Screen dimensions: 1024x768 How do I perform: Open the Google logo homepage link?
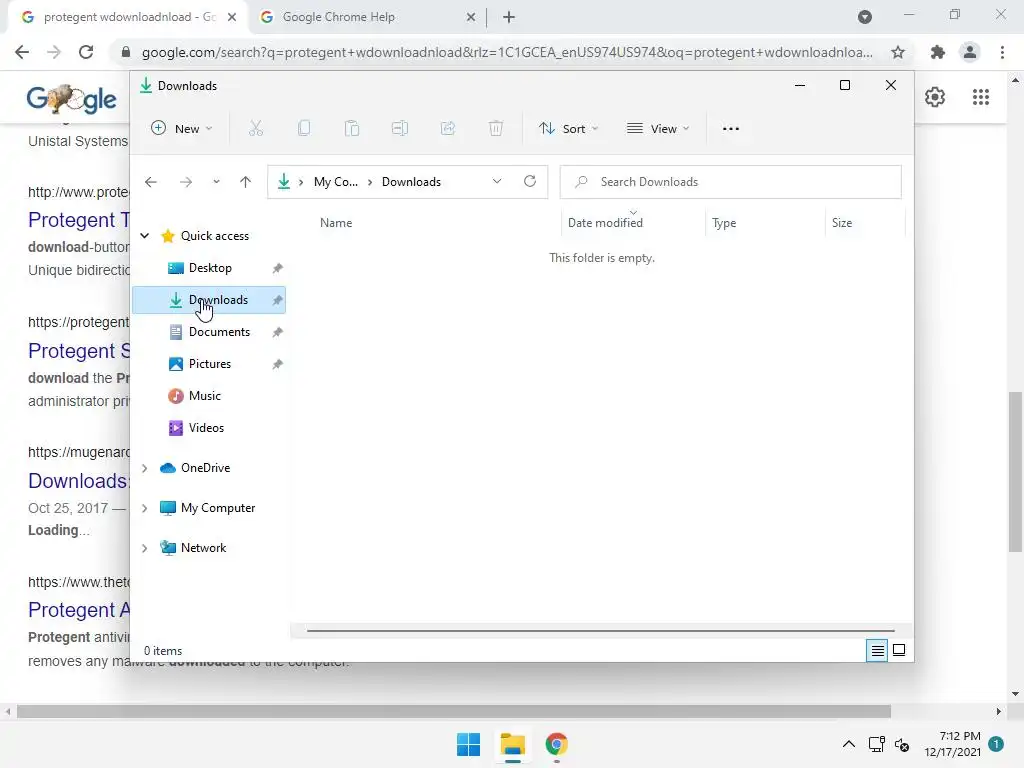[x=72, y=99]
